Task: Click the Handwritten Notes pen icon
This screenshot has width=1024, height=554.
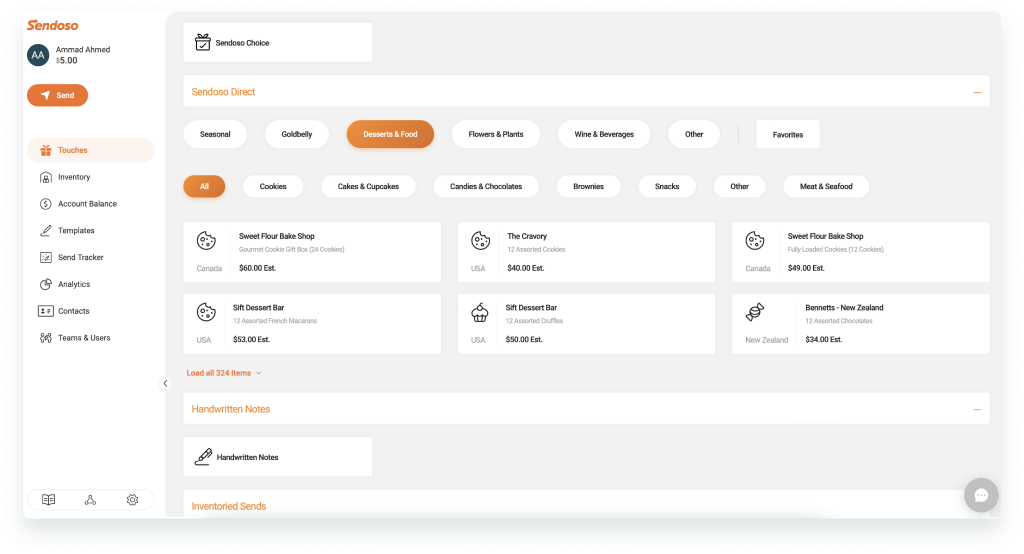Action: (x=203, y=457)
